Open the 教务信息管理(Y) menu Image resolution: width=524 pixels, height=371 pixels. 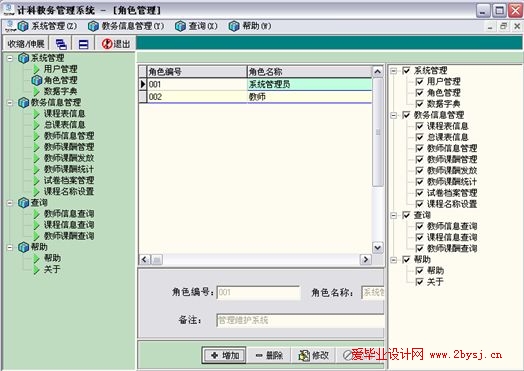pos(126,26)
